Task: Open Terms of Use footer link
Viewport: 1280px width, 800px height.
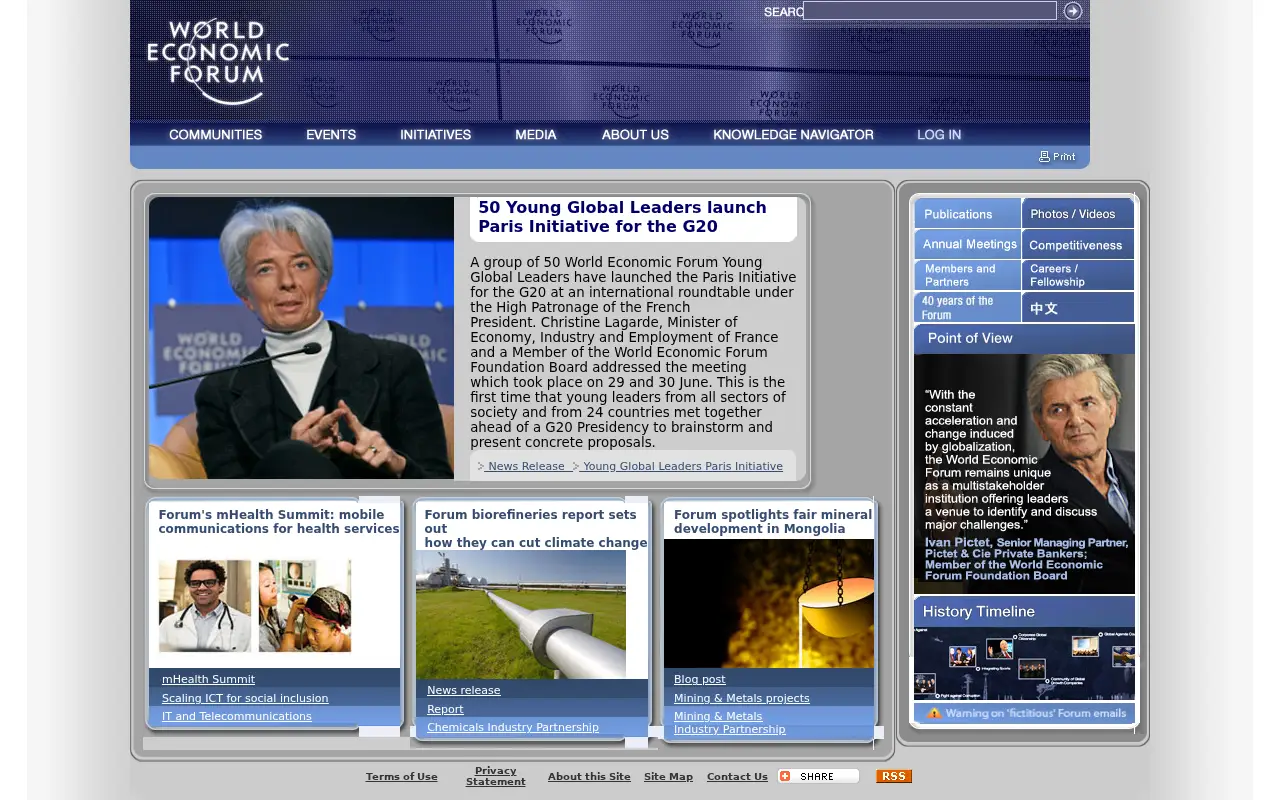Action: click(402, 777)
